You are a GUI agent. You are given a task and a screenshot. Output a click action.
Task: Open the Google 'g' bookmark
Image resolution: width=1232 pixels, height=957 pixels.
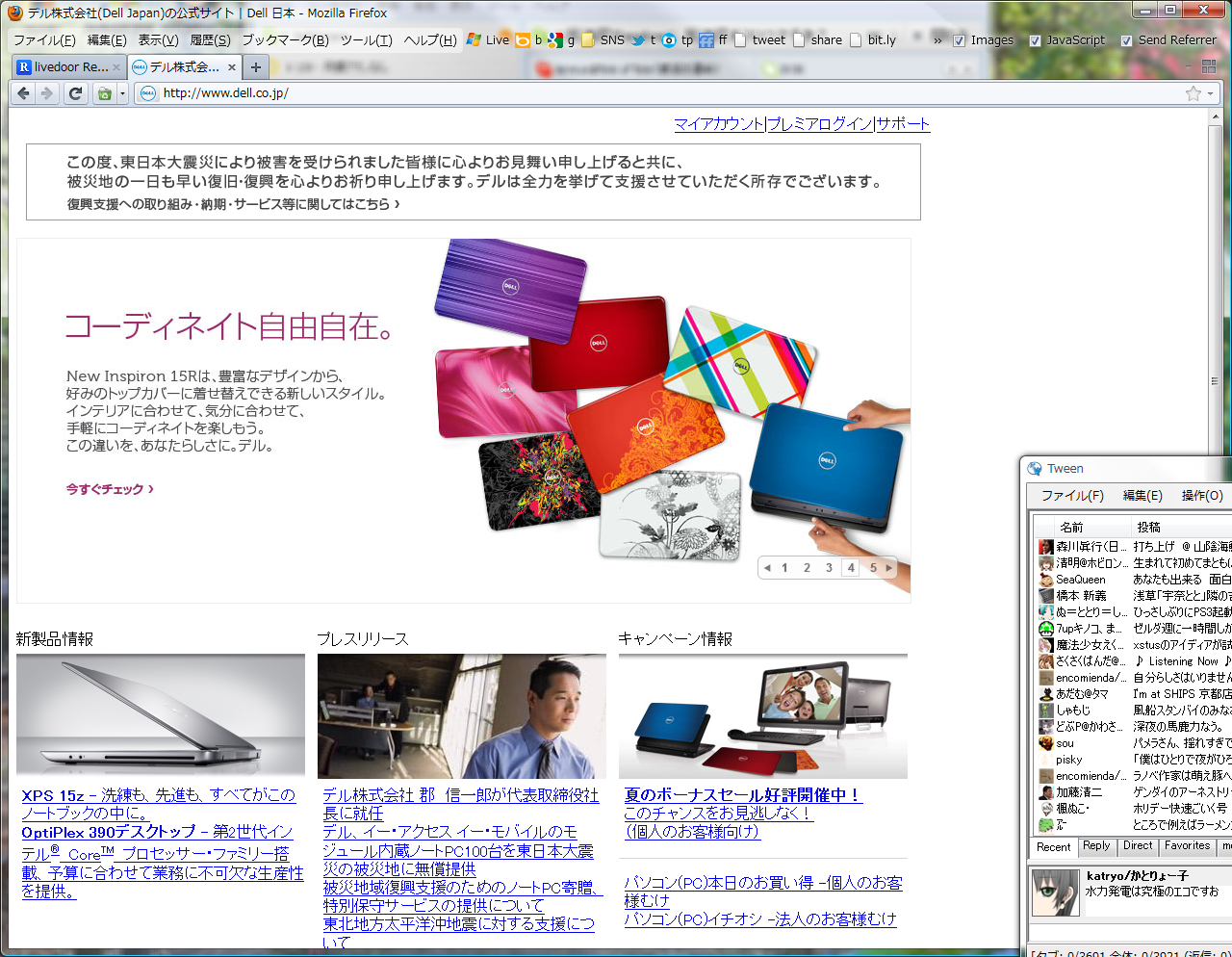click(561, 40)
